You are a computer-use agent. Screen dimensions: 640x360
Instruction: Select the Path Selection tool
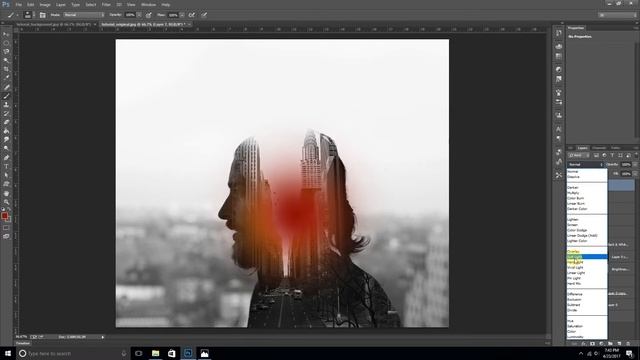click(6, 175)
